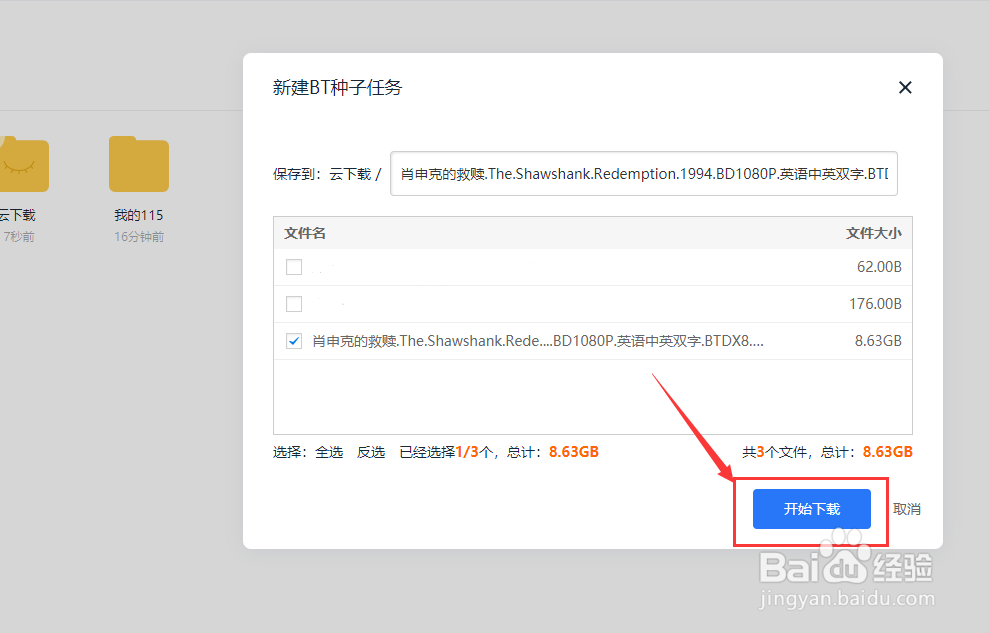Uncheck the Shawshank Redemption movie file
Screen dimensions: 989x633
(x=293, y=340)
